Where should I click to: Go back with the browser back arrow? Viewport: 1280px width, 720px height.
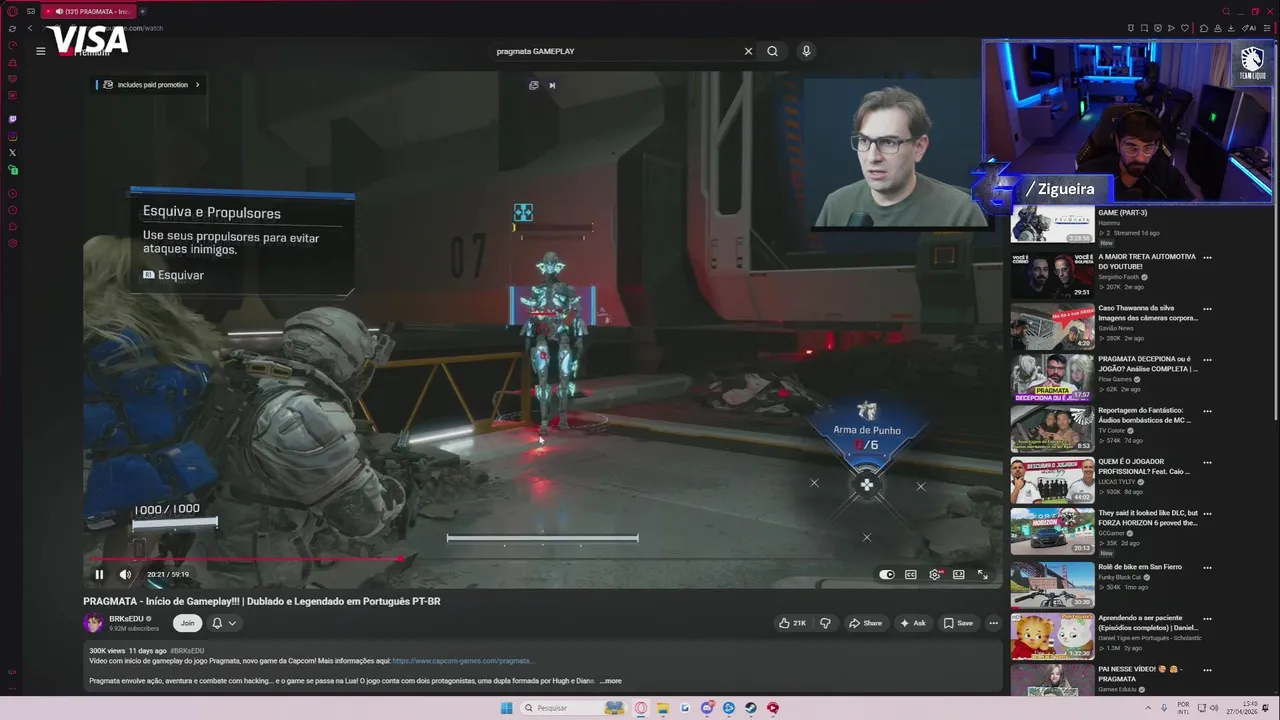tap(30, 28)
